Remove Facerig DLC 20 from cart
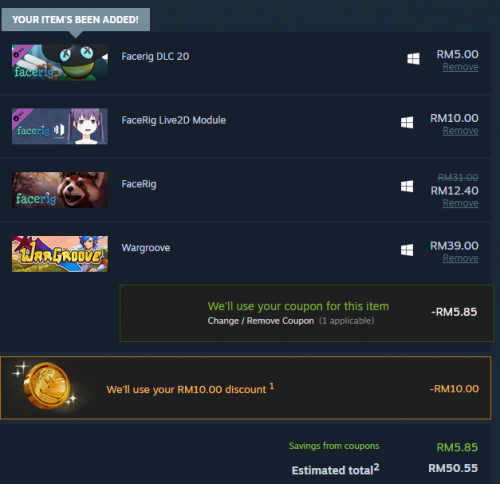Image resolution: width=500 pixels, height=484 pixels. [x=460, y=67]
